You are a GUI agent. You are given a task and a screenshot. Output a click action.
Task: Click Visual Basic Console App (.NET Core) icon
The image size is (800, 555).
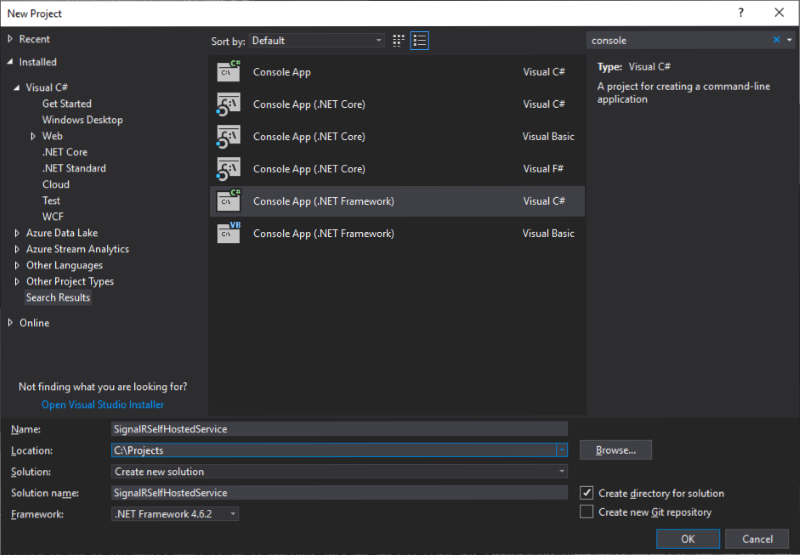pos(228,136)
